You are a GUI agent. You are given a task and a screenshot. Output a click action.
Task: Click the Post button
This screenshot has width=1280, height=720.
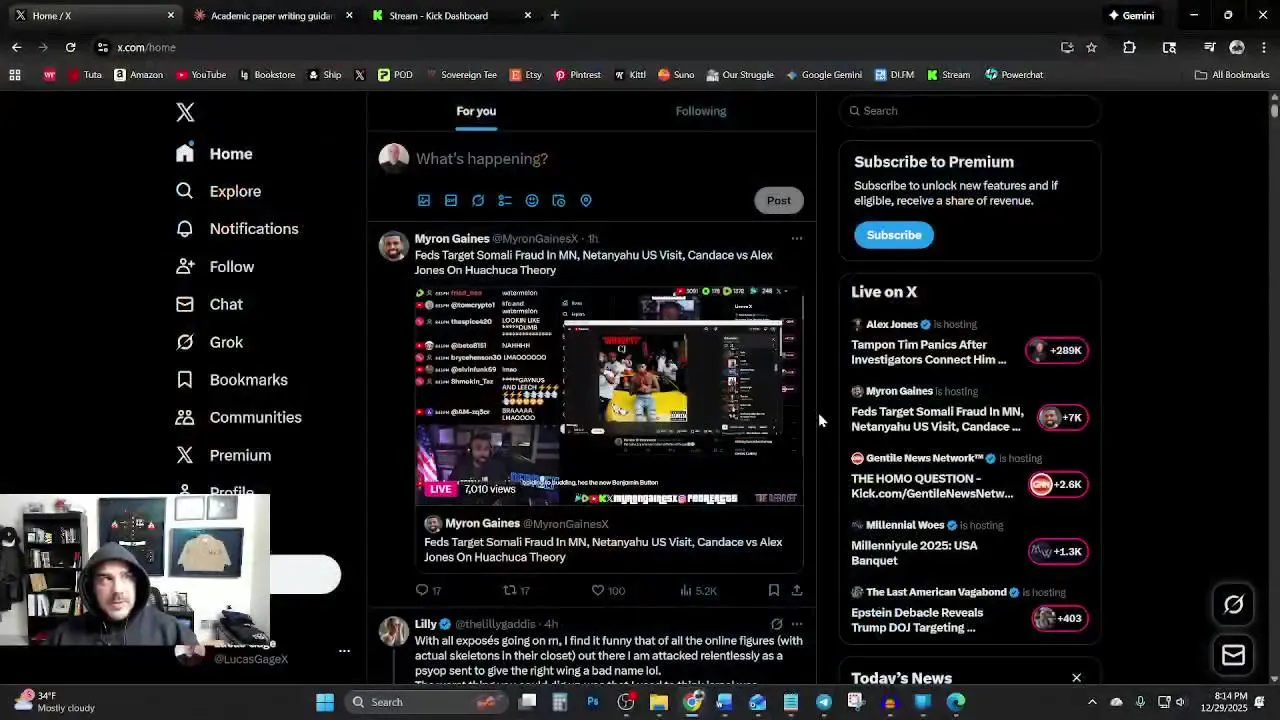[x=778, y=200]
